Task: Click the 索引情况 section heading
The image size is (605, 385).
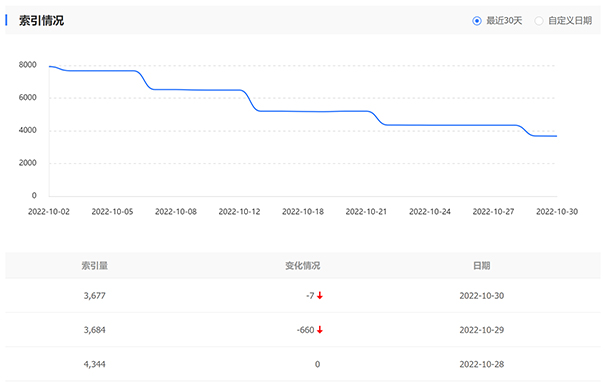Action: [x=41, y=20]
